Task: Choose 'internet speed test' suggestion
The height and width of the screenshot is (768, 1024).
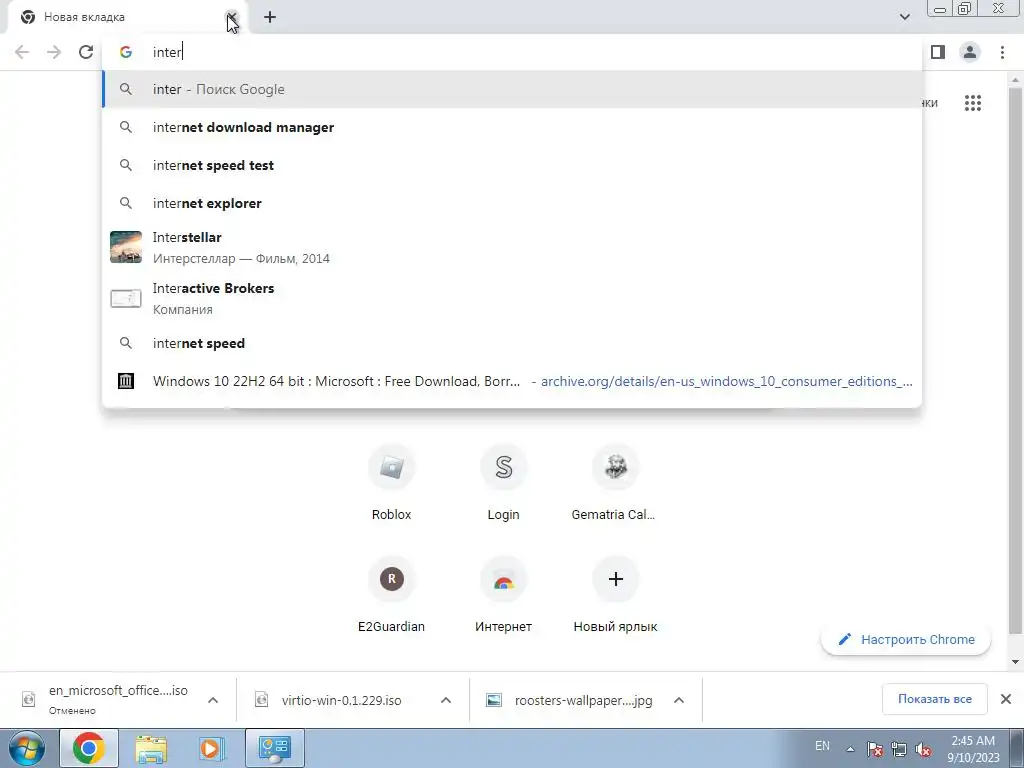Action: pyautogui.click(x=513, y=165)
